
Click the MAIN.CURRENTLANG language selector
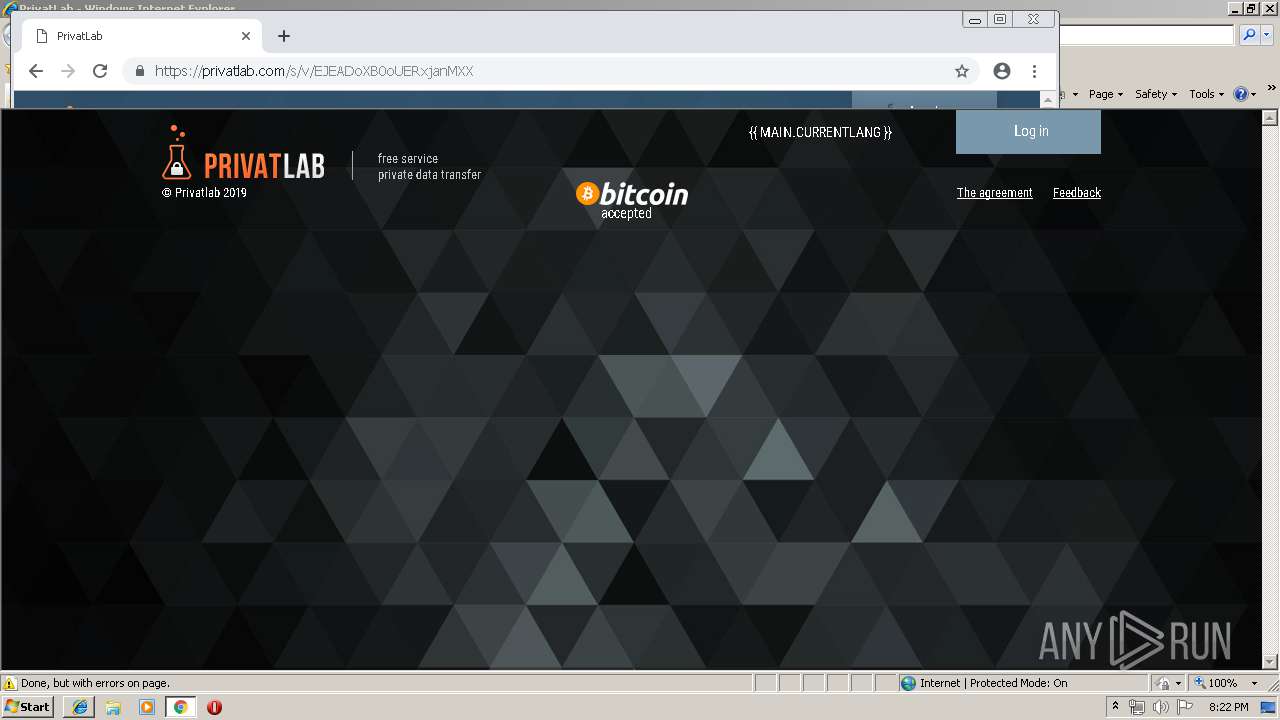[820, 132]
